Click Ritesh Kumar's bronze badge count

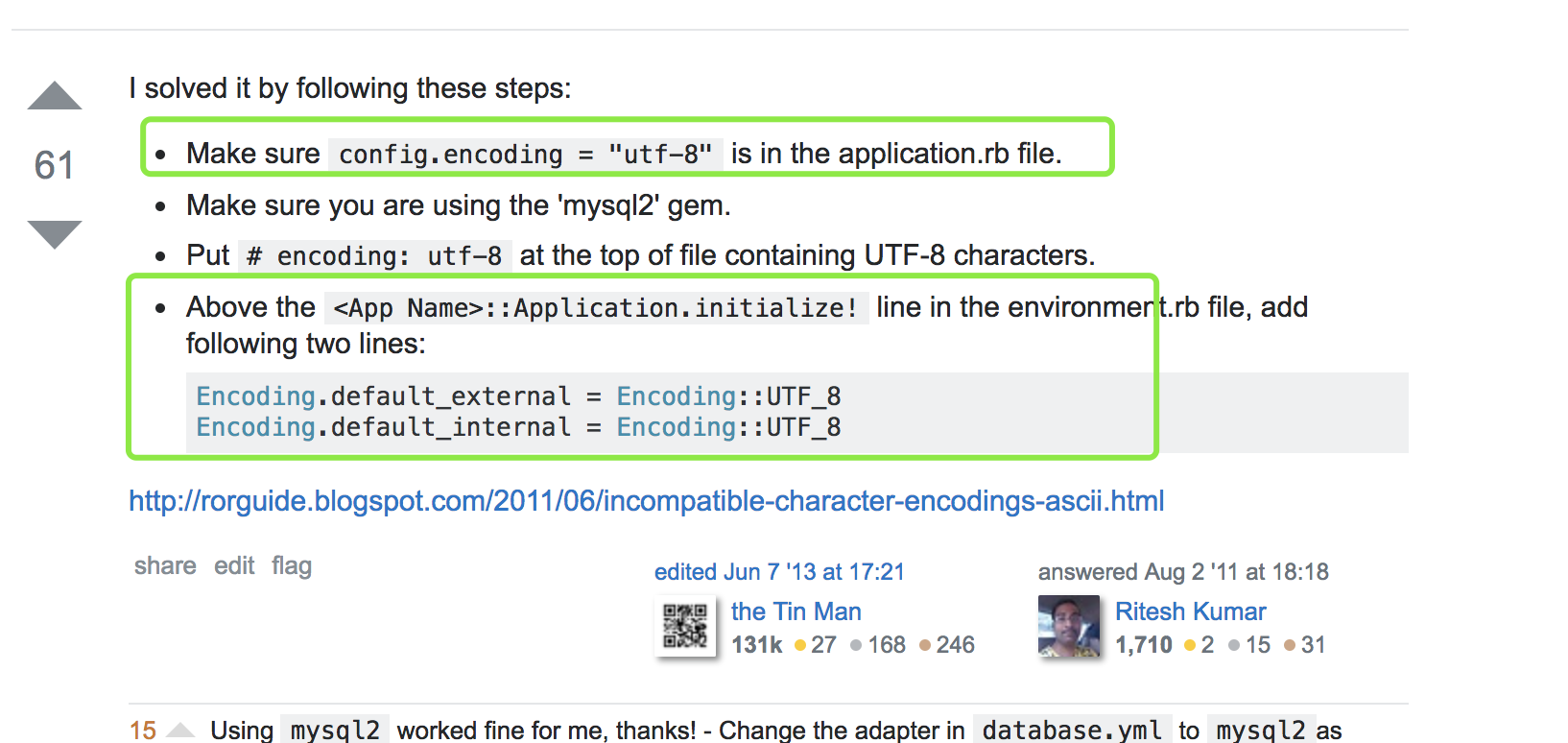pos(1305,645)
